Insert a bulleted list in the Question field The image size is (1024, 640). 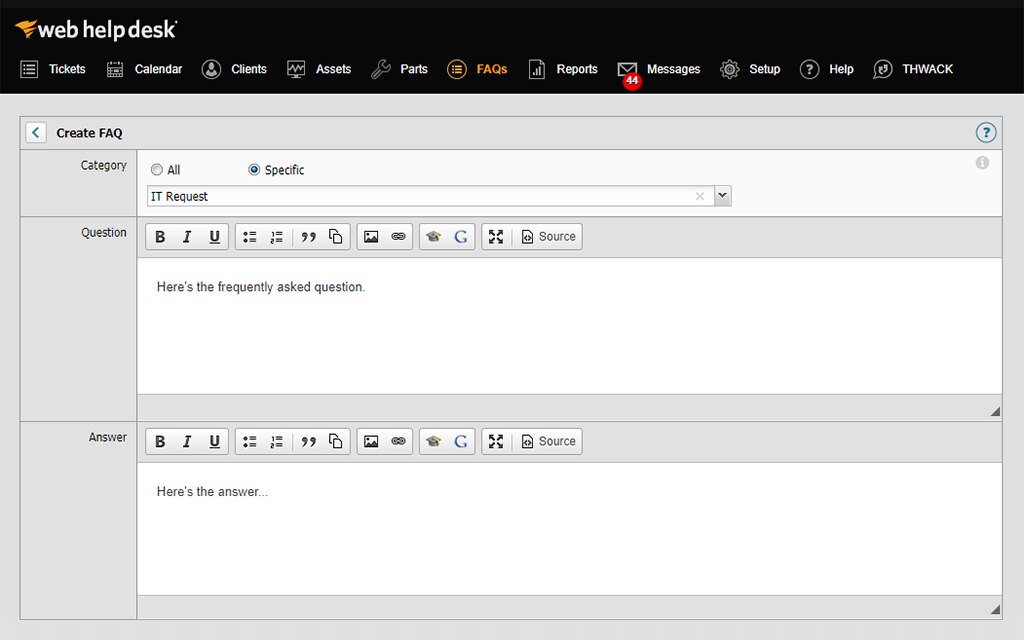pyautogui.click(x=249, y=236)
